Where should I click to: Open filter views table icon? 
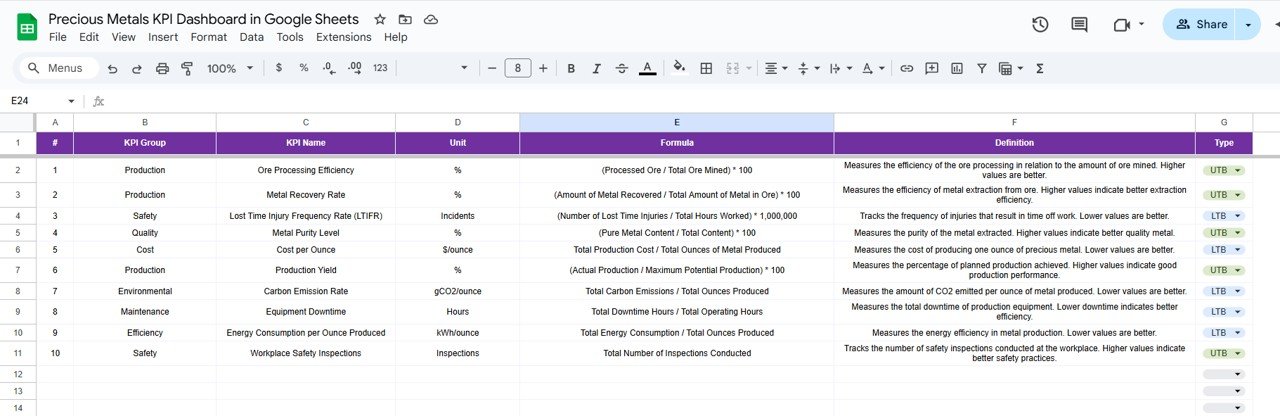1010,68
